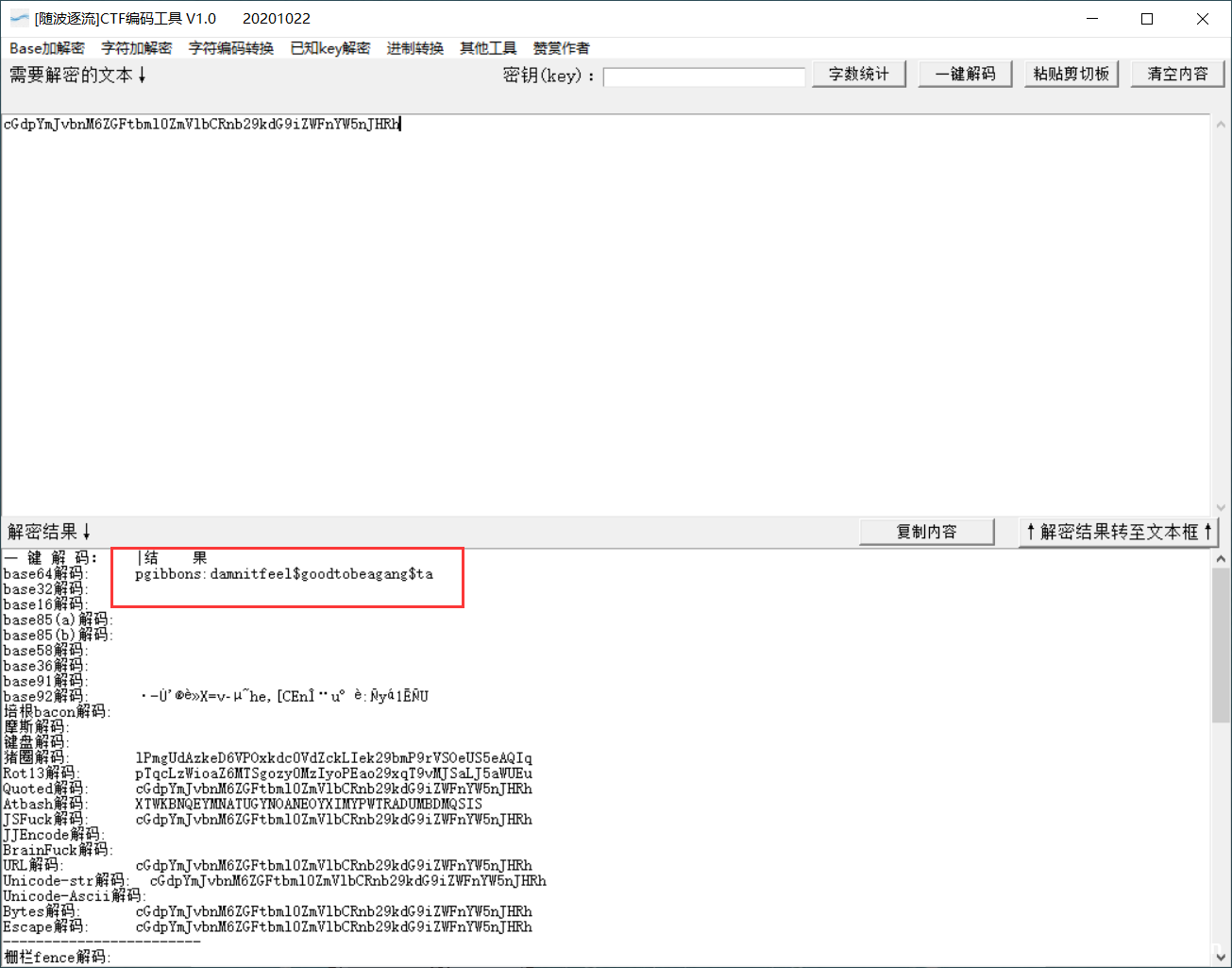Open the 字符加解密 menu

[x=136, y=48]
